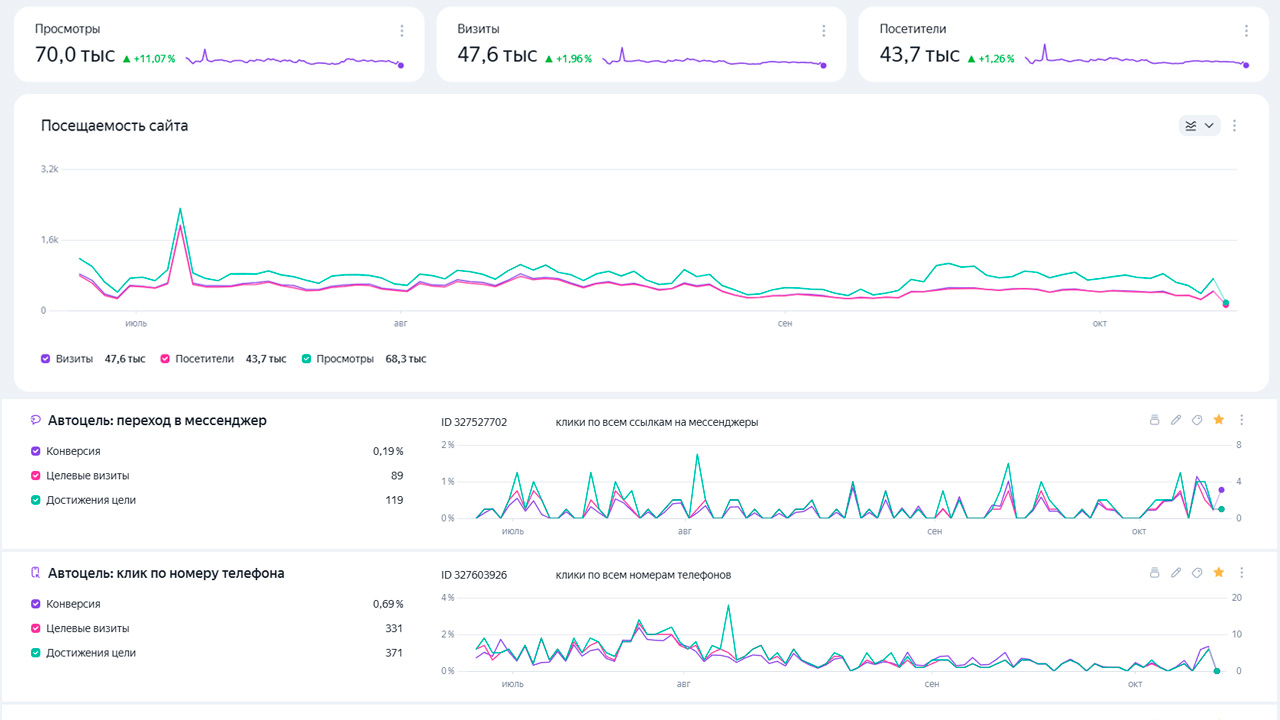Uncheck Конверсия for the messenger goal
Image resolution: width=1280 pixels, height=720 pixels.
click(x=36, y=451)
